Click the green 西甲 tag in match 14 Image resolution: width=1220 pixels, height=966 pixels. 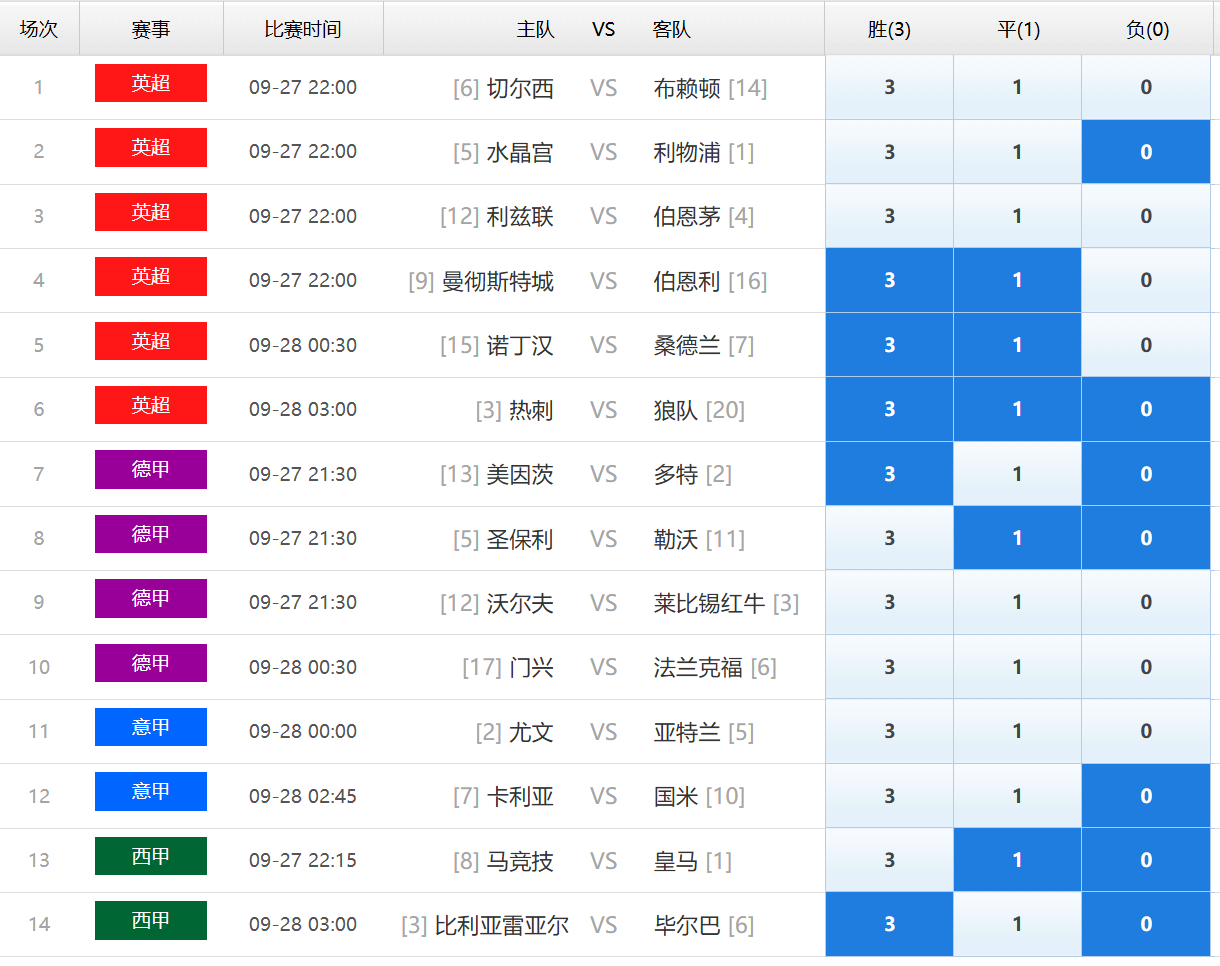pyautogui.click(x=151, y=920)
